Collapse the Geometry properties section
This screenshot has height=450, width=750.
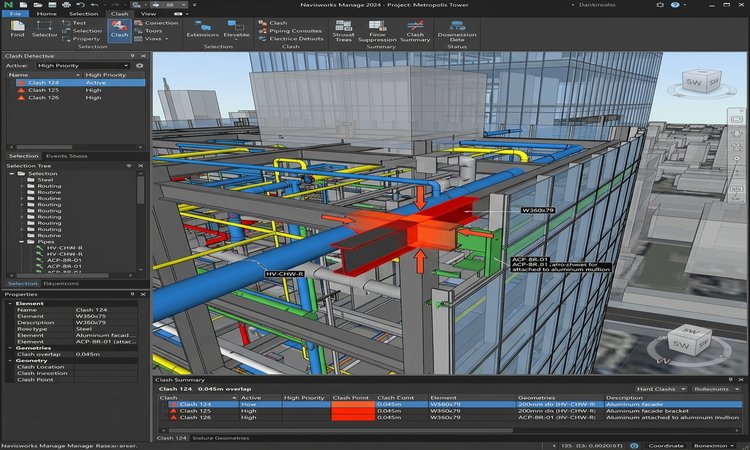tap(10, 361)
